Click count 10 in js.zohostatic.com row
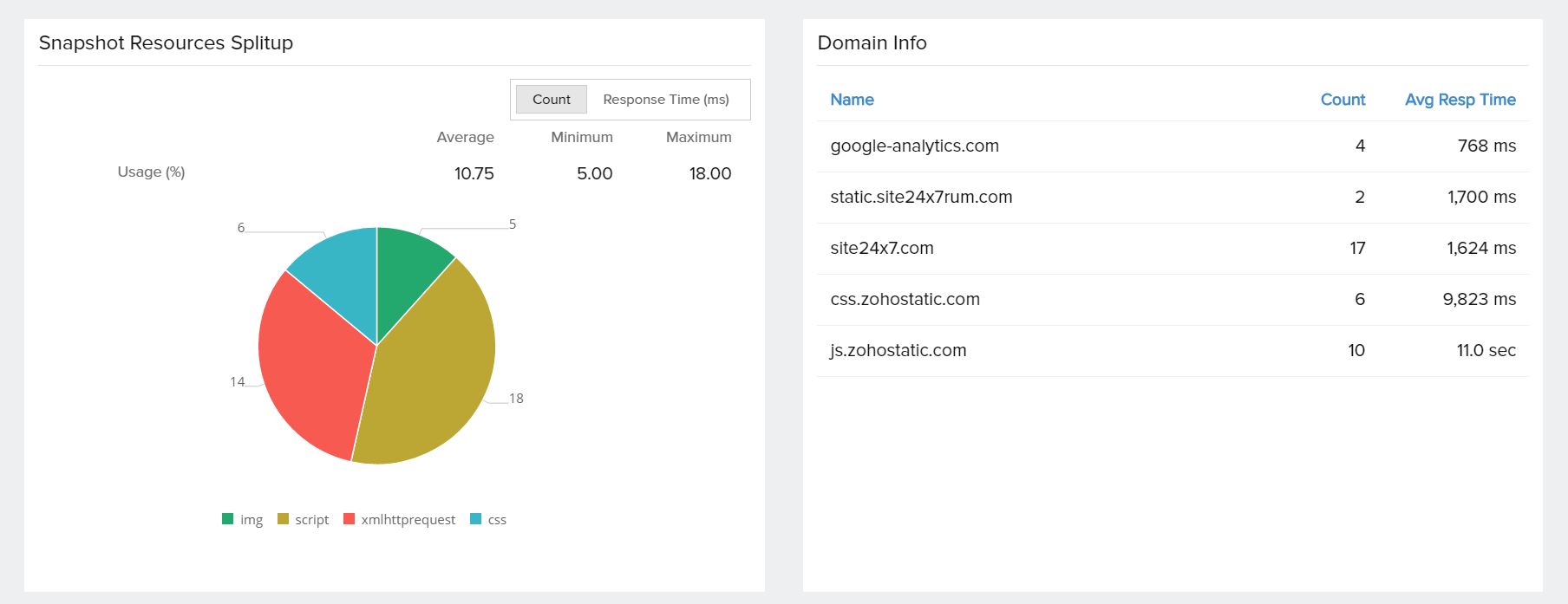1568x604 pixels. [x=1356, y=351]
